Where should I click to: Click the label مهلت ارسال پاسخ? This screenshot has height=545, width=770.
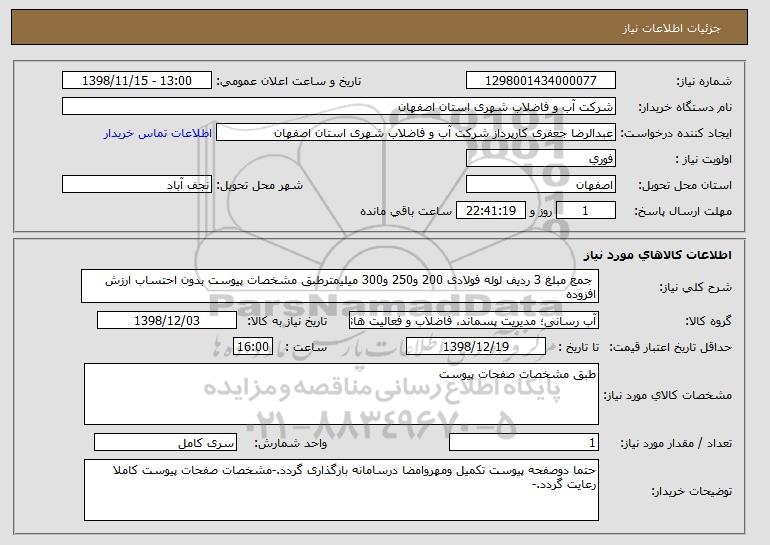[x=683, y=211]
